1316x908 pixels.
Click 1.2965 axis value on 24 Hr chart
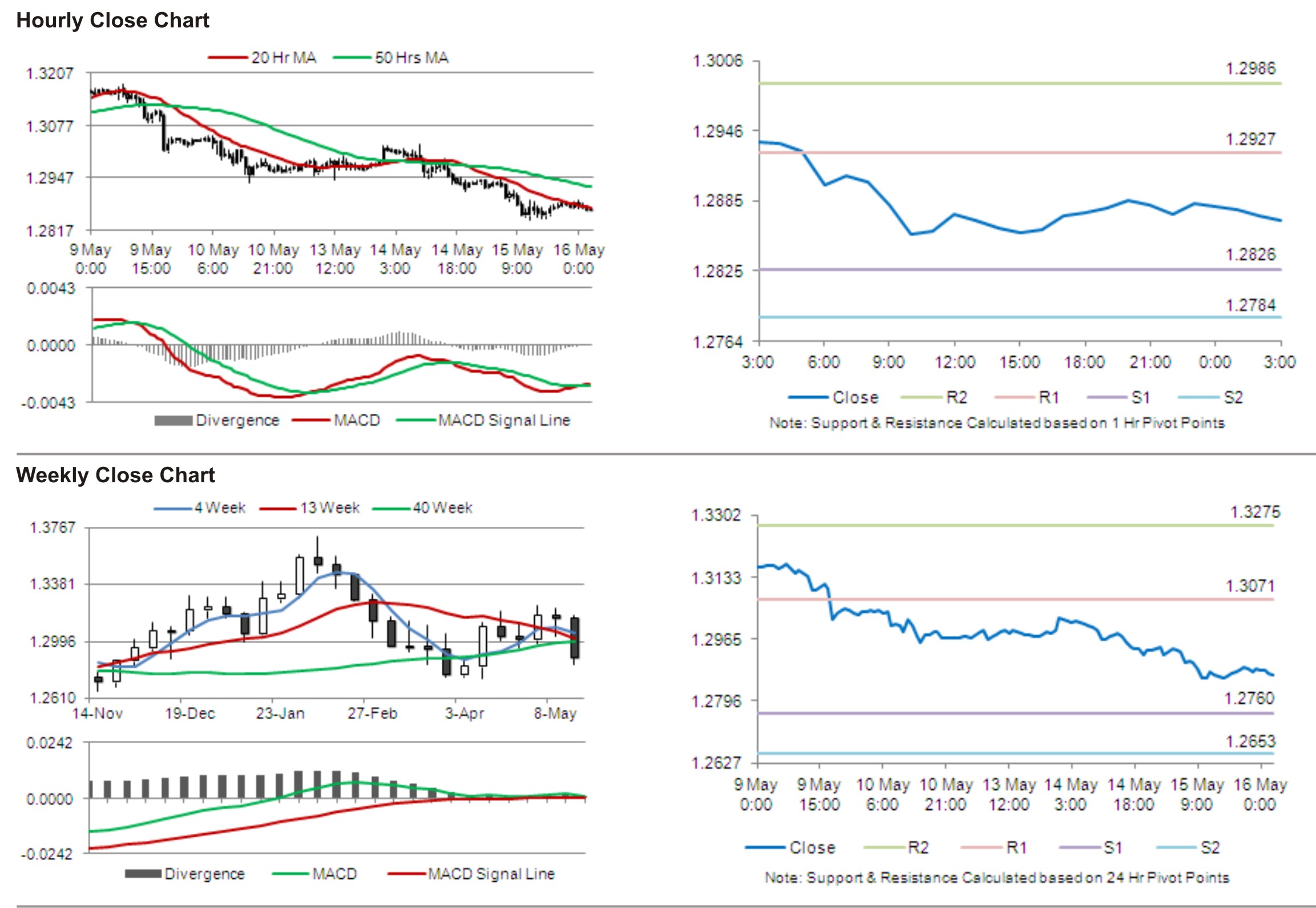[717, 639]
